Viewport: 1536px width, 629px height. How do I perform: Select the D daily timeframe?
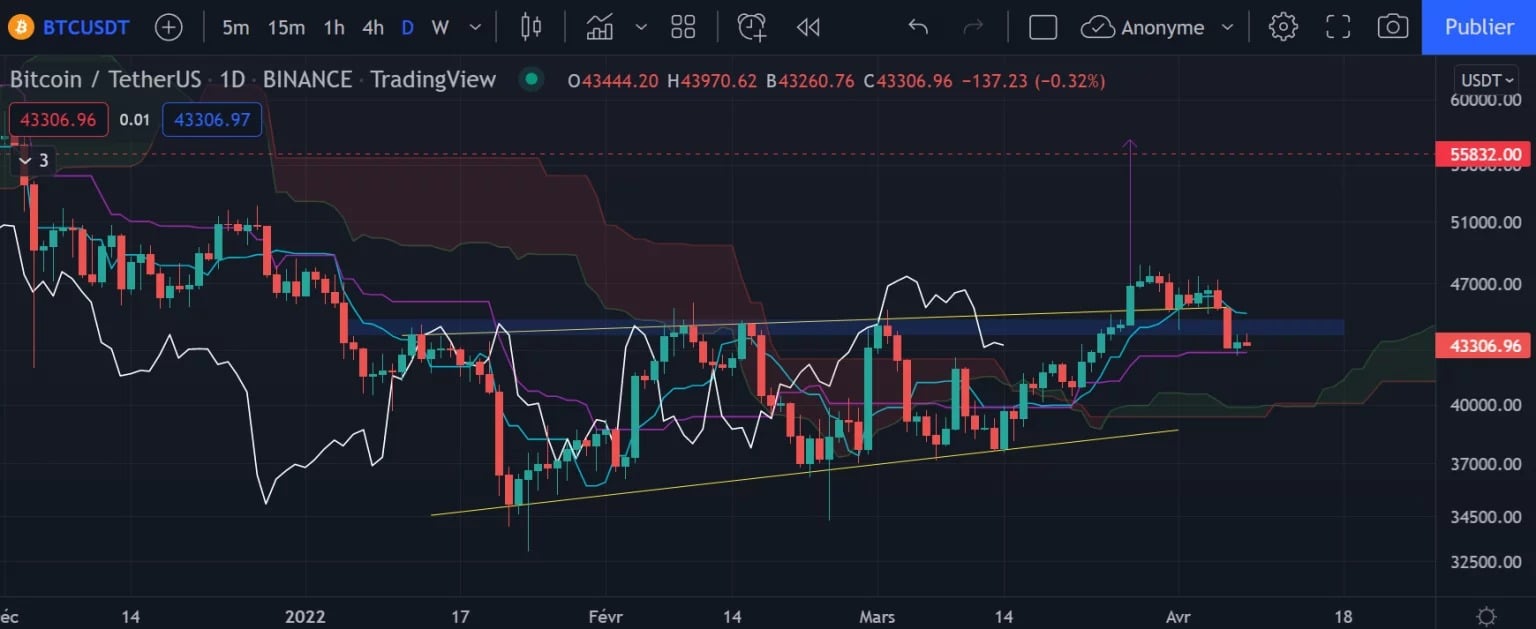407,27
